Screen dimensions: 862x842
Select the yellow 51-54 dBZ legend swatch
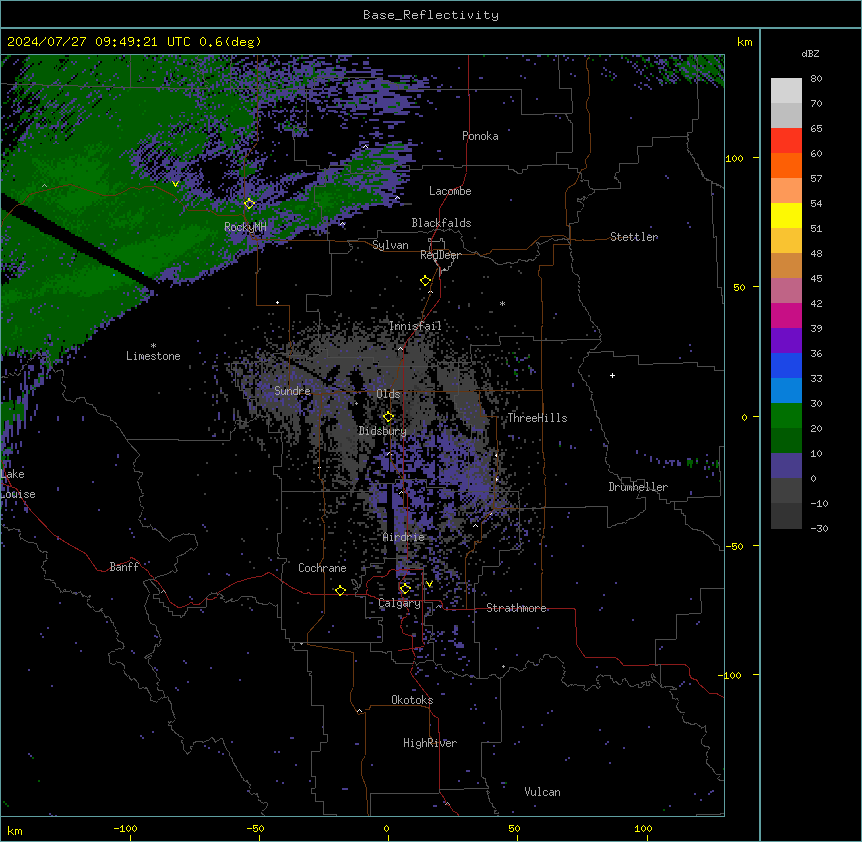pyautogui.click(x=786, y=215)
